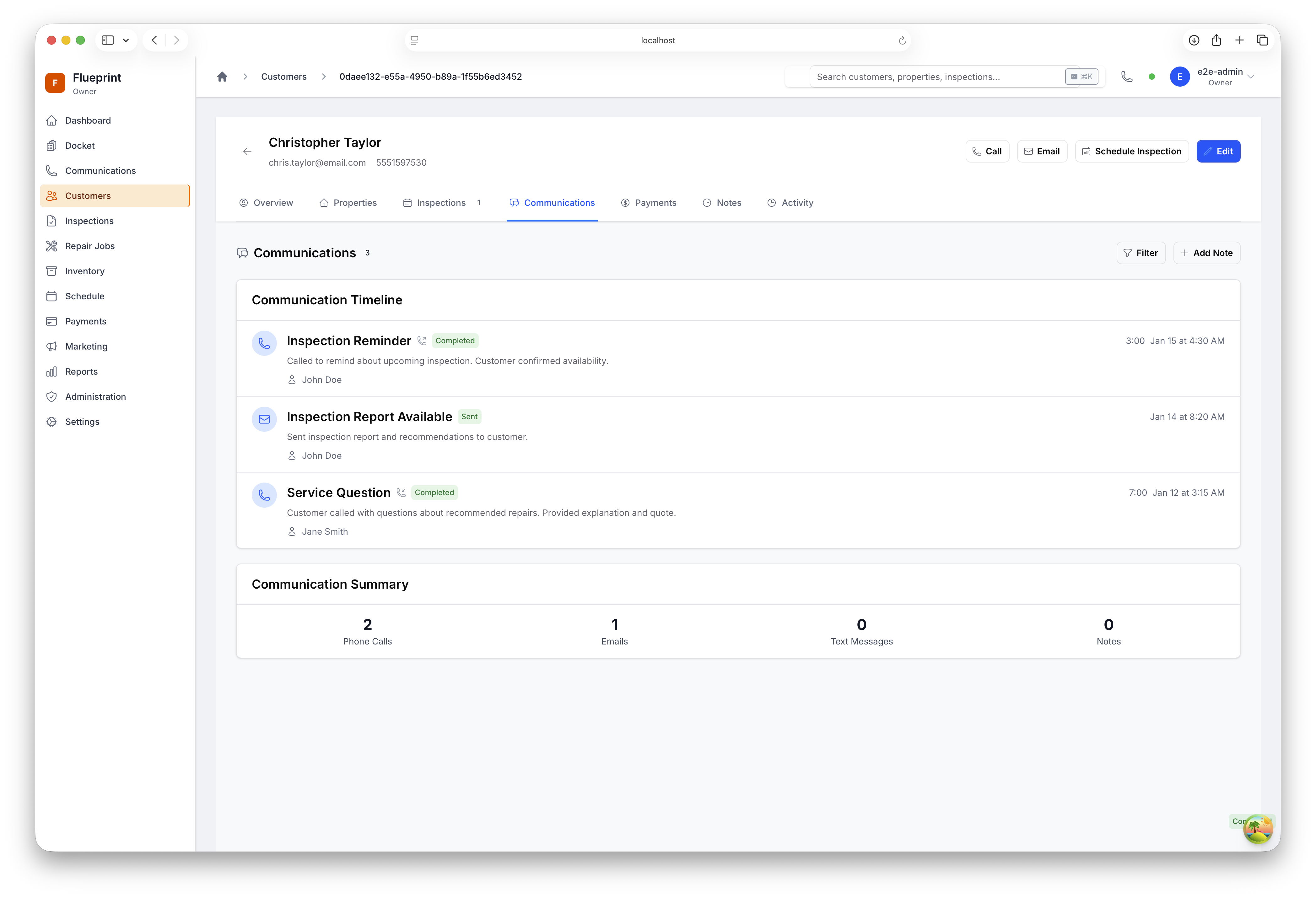The width and height of the screenshot is (1316, 898).
Task: Open Marketing from sidebar
Action: [x=86, y=346]
